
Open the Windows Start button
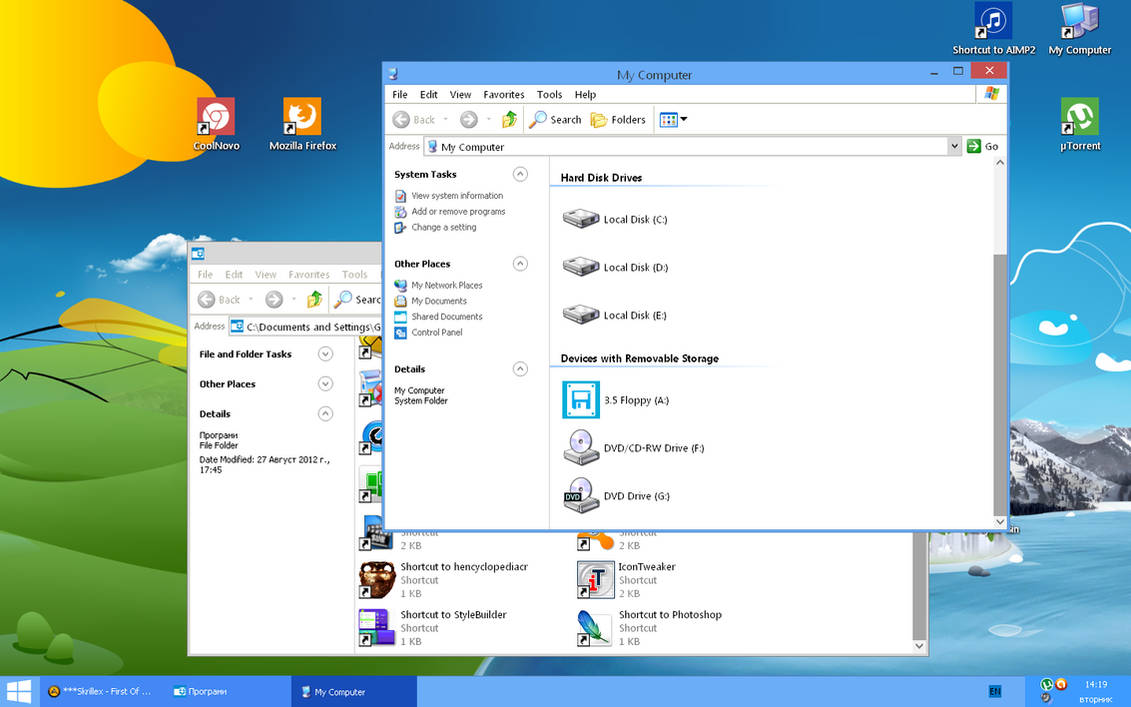18,691
